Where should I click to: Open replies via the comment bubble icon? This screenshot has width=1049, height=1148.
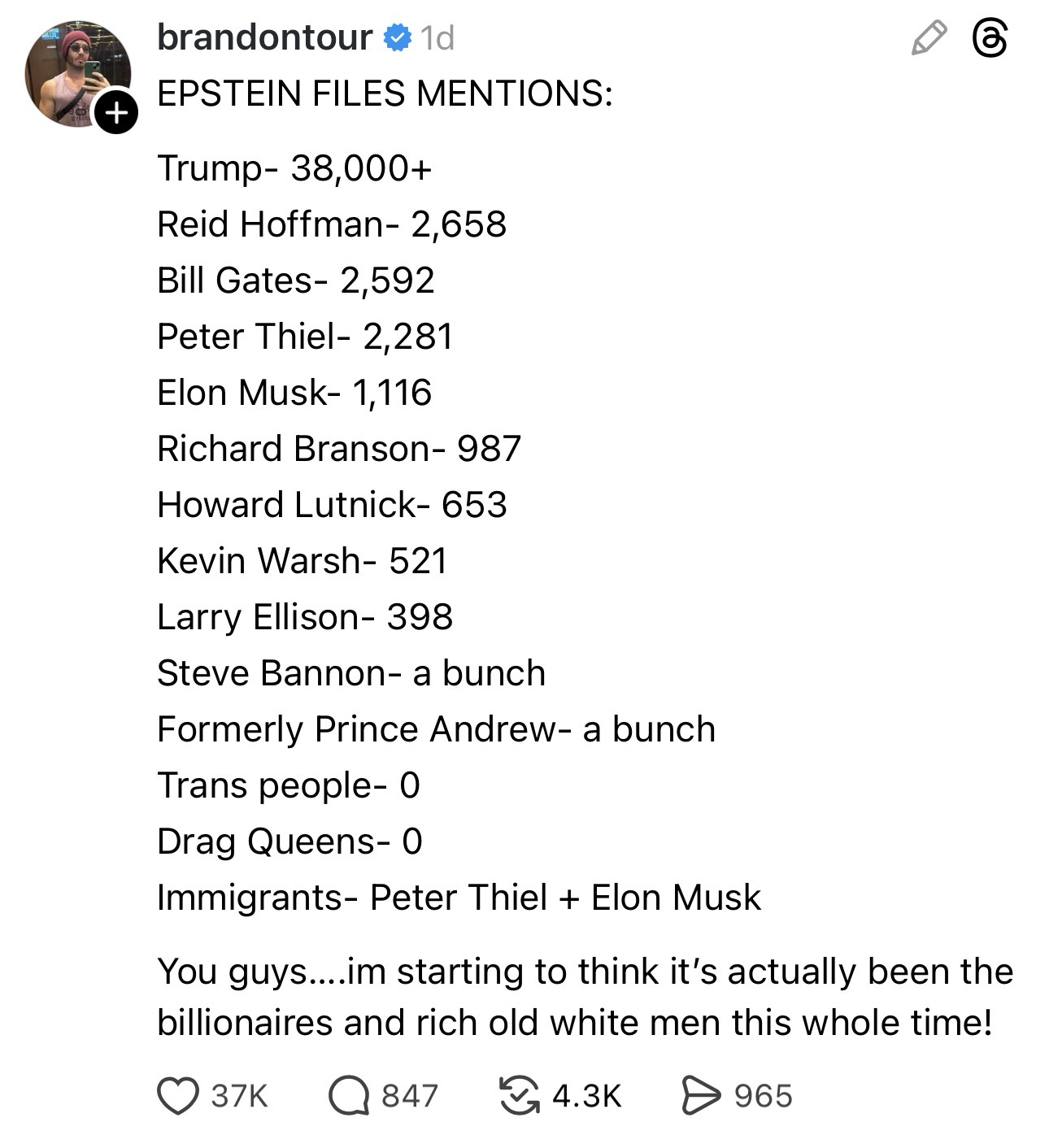coord(349,1095)
